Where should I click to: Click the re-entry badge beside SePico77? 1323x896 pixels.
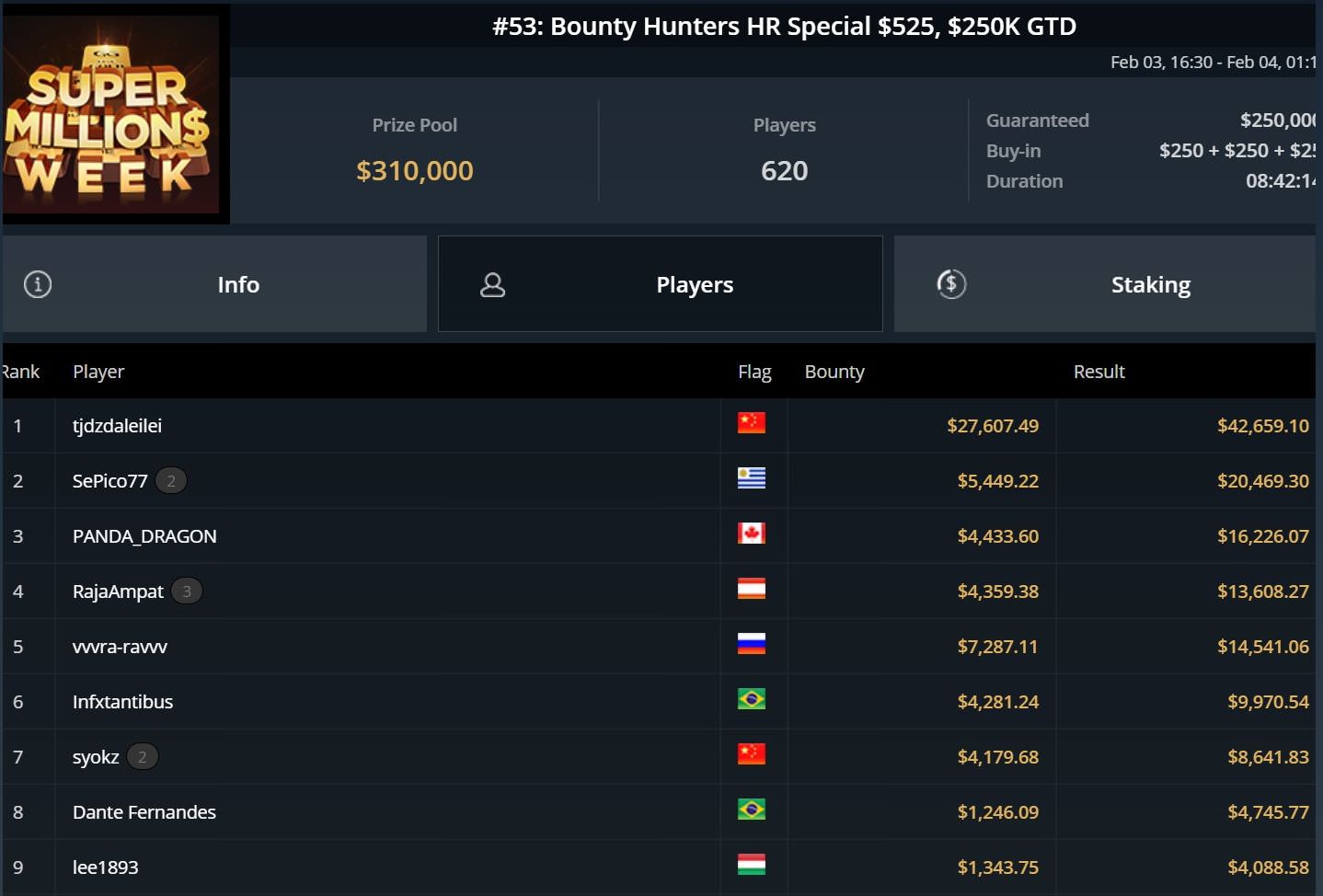171,481
